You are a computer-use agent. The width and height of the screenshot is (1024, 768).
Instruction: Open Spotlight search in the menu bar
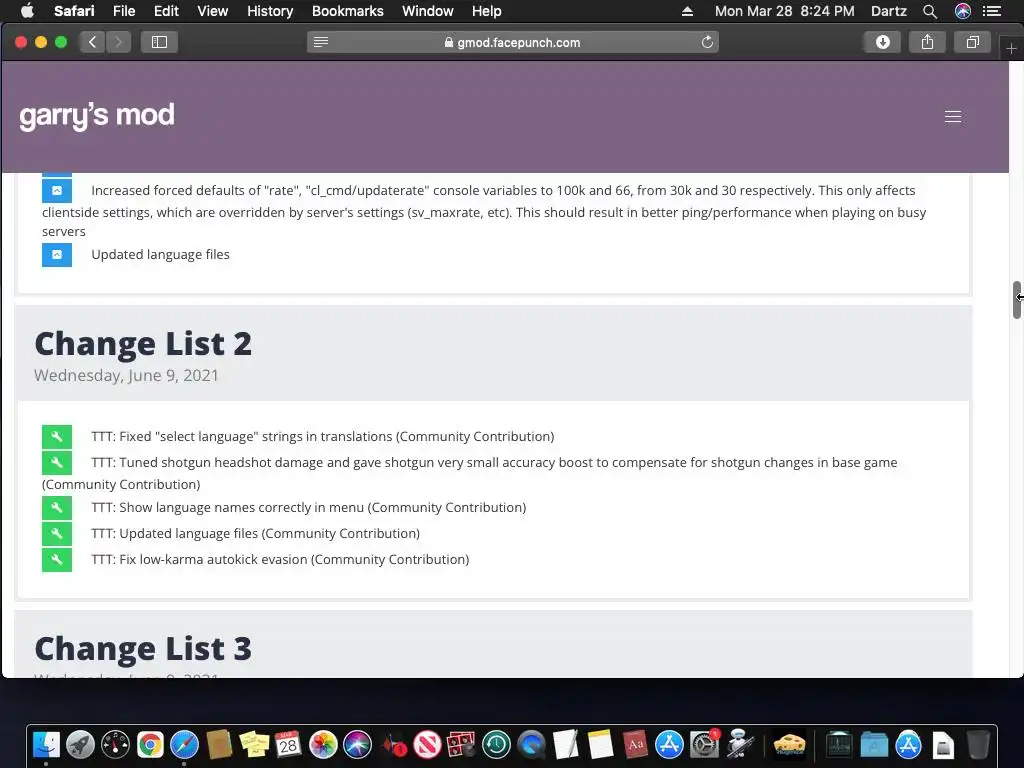930,11
